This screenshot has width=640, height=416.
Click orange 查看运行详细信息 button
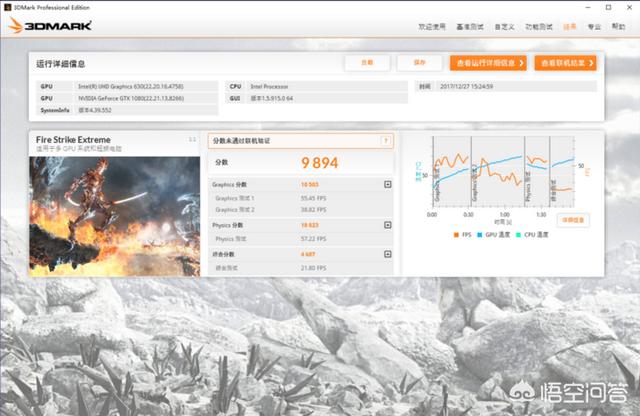pyautogui.click(x=488, y=63)
